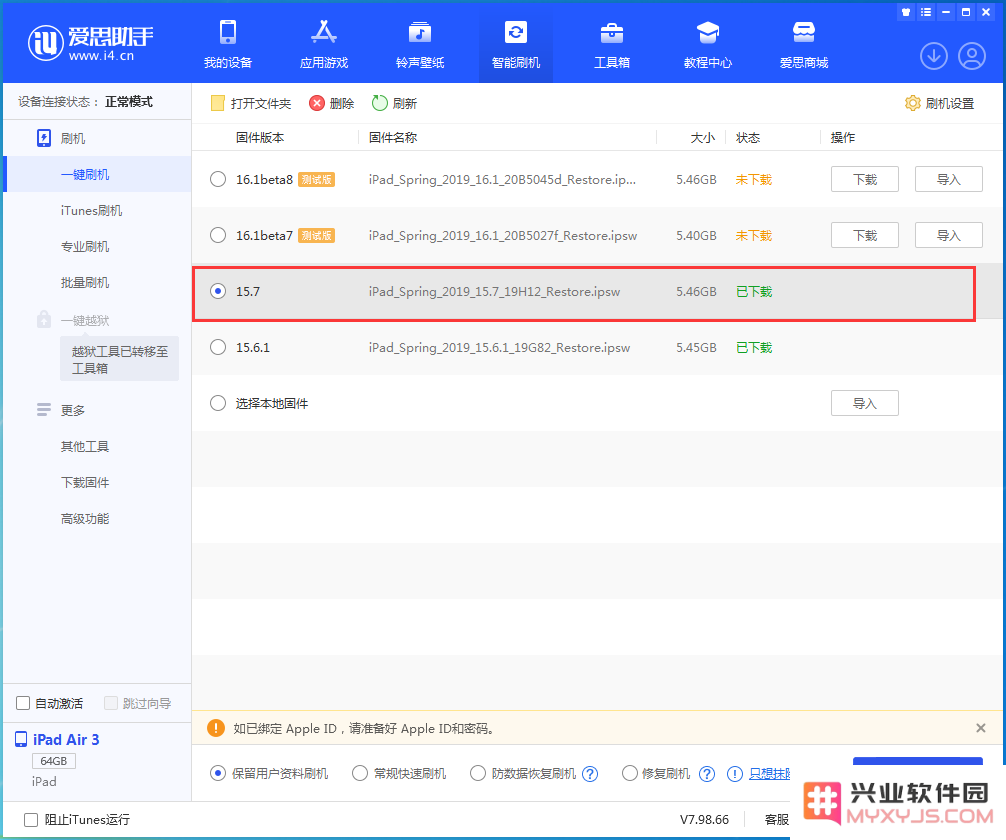Image resolution: width=1006 pixels, height=840 pixels.
Task: Open the user account profile icon
Action: (x=972, y=56)
